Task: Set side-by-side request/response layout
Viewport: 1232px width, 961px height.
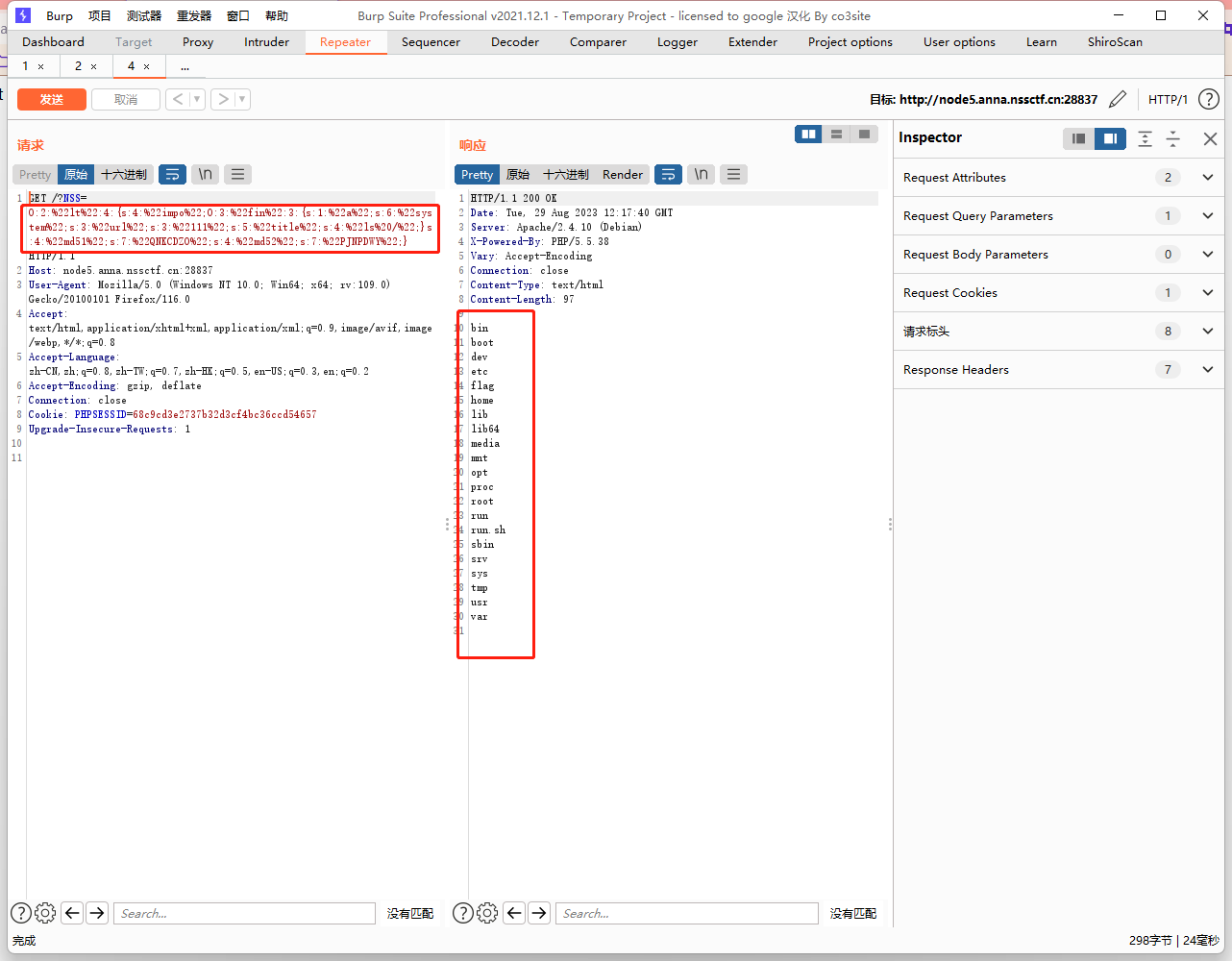Action: pyautogui.click(x=809, y=135)
